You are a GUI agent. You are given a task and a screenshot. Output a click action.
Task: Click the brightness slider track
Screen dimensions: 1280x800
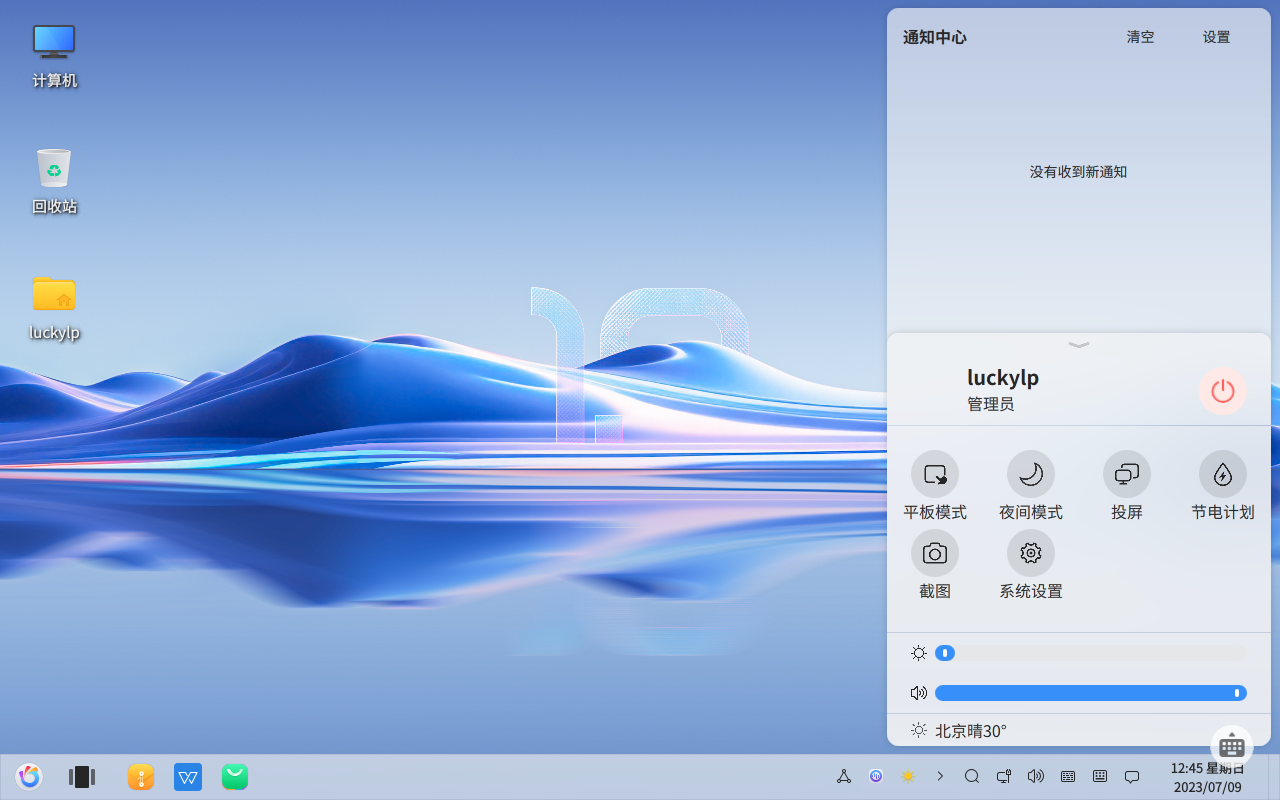tap(1091, 653)
